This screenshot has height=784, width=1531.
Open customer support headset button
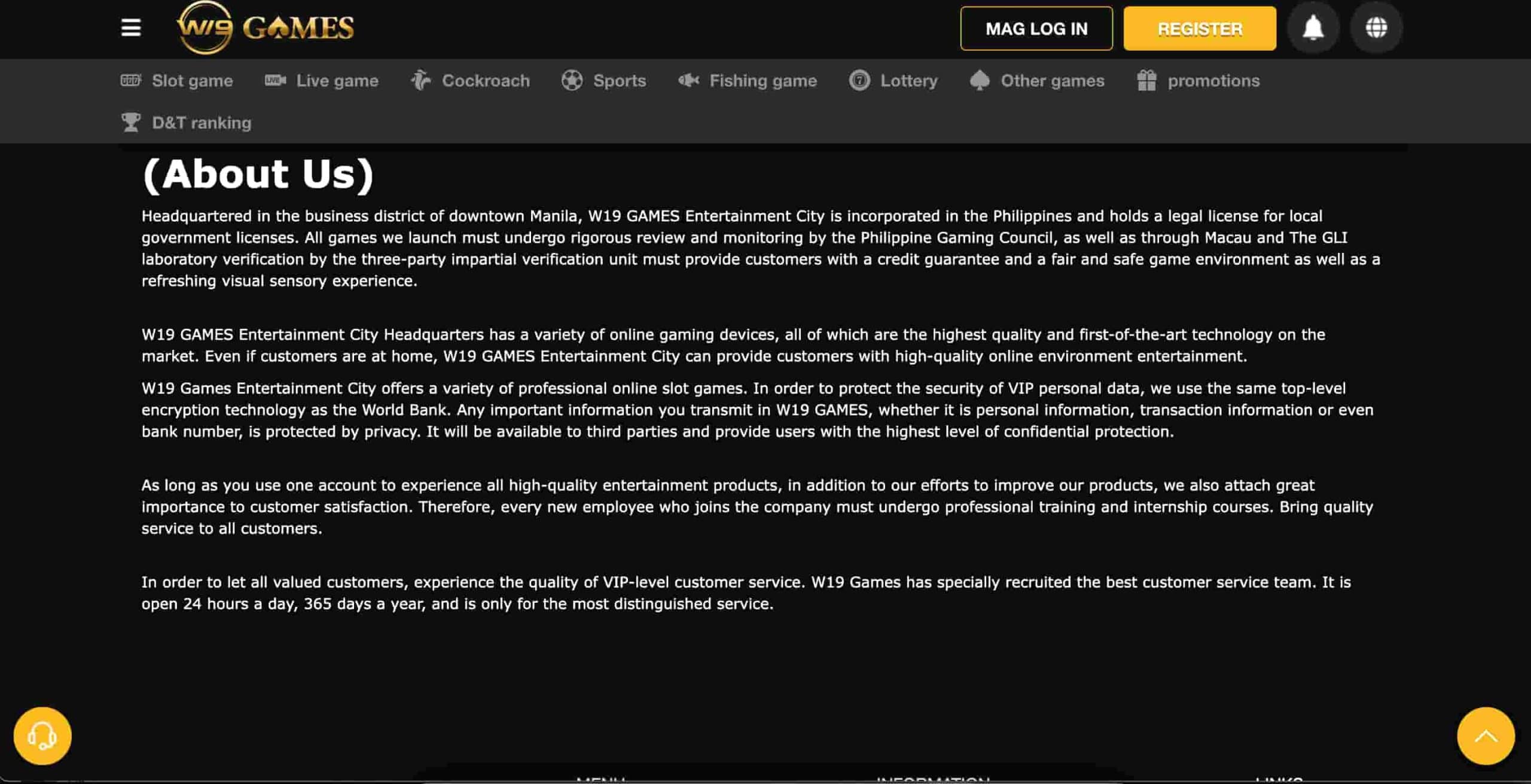click(x=42, y=736)
